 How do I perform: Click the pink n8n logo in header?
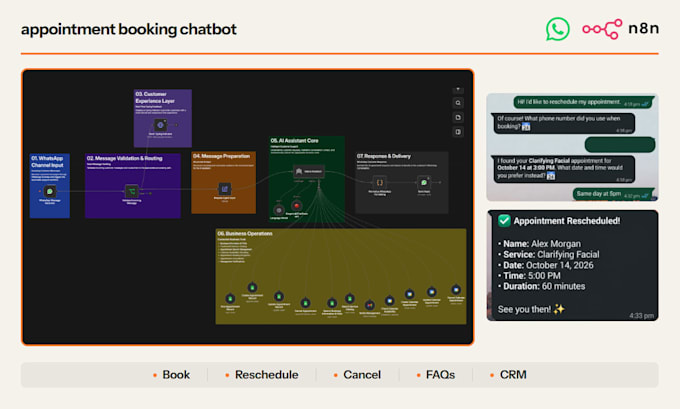[x=602, y=29]
